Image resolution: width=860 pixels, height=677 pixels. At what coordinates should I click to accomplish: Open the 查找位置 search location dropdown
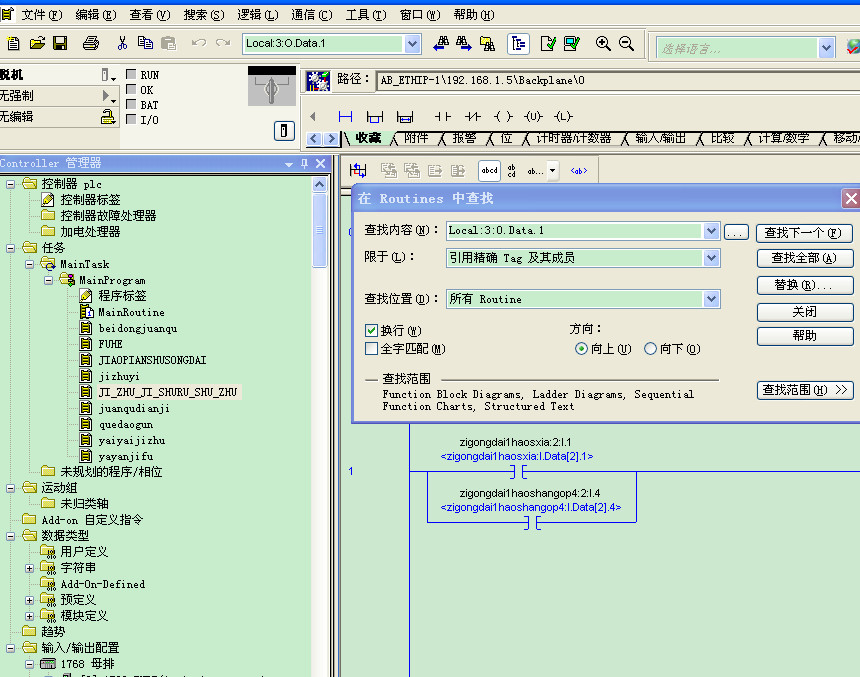[711, 299]
